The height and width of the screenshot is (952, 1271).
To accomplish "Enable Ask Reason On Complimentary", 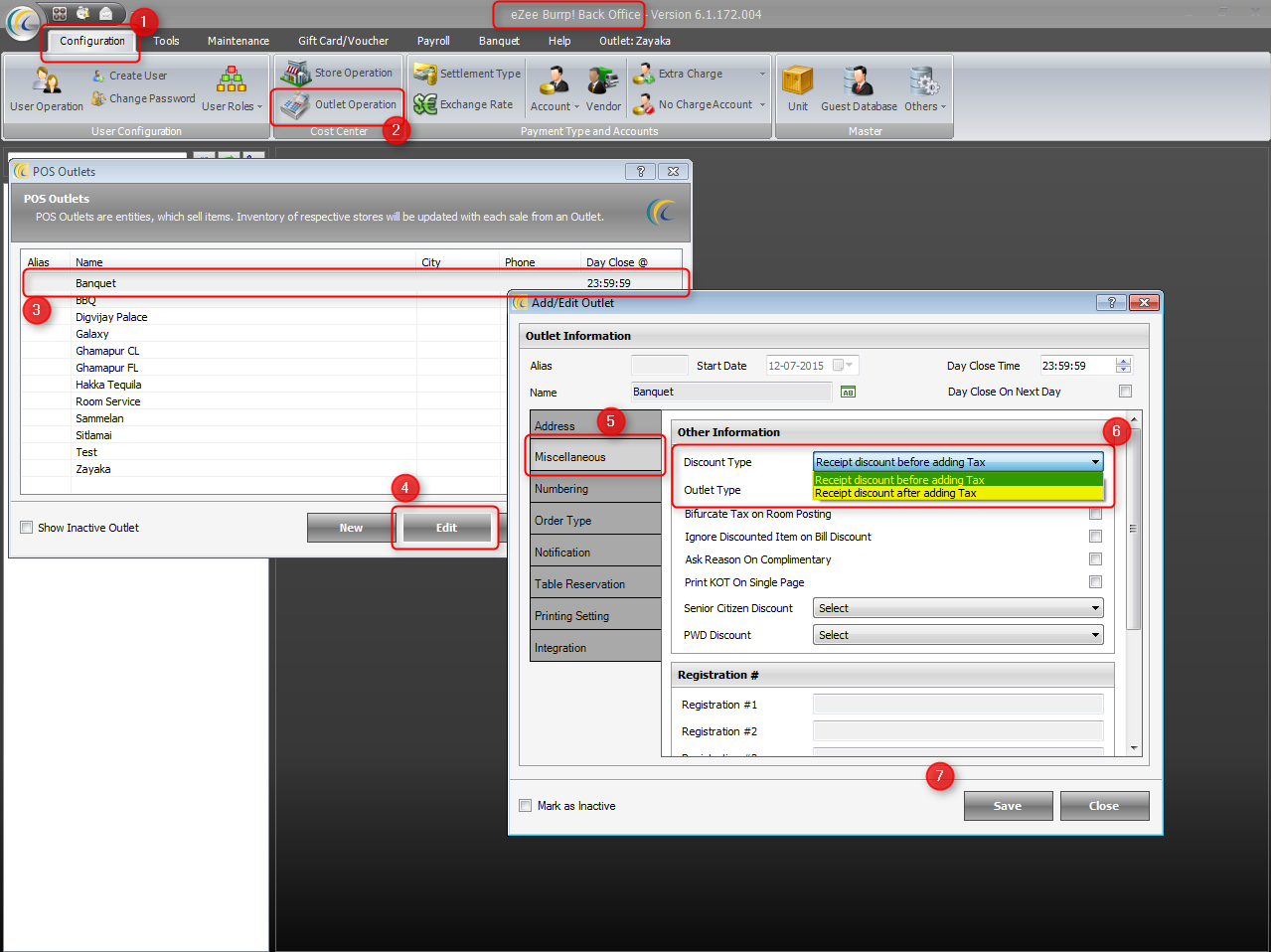I will (x=1095, y=559).
